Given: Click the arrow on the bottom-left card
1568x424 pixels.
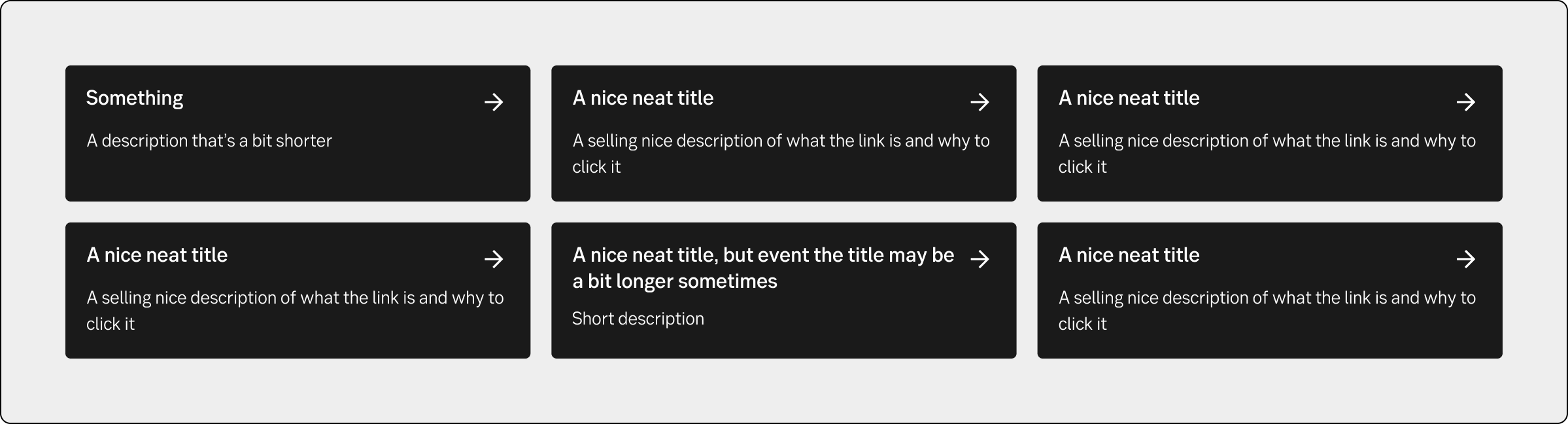Looking at the screenshot, I should [494, 259].
